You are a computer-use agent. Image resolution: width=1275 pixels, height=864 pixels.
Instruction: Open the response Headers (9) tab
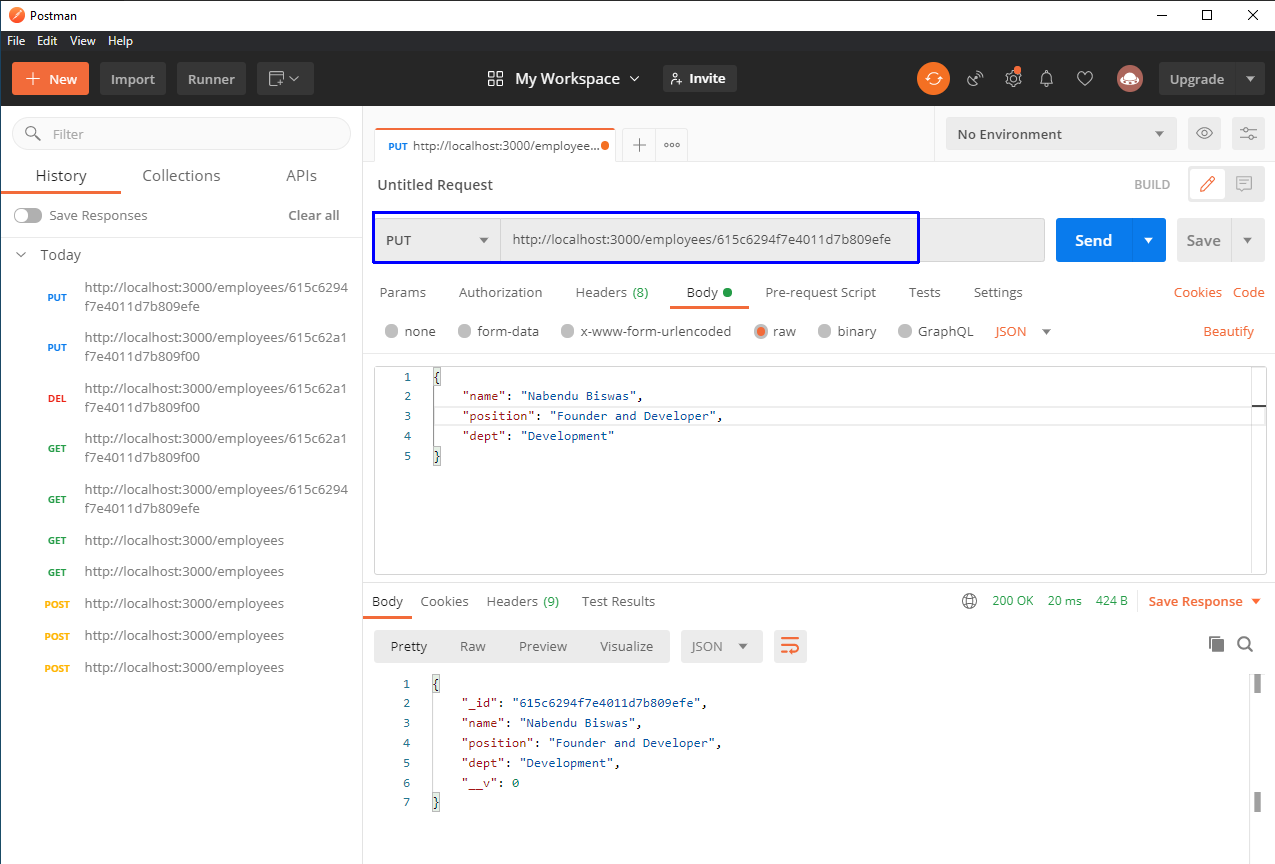[x=522, y=601]
